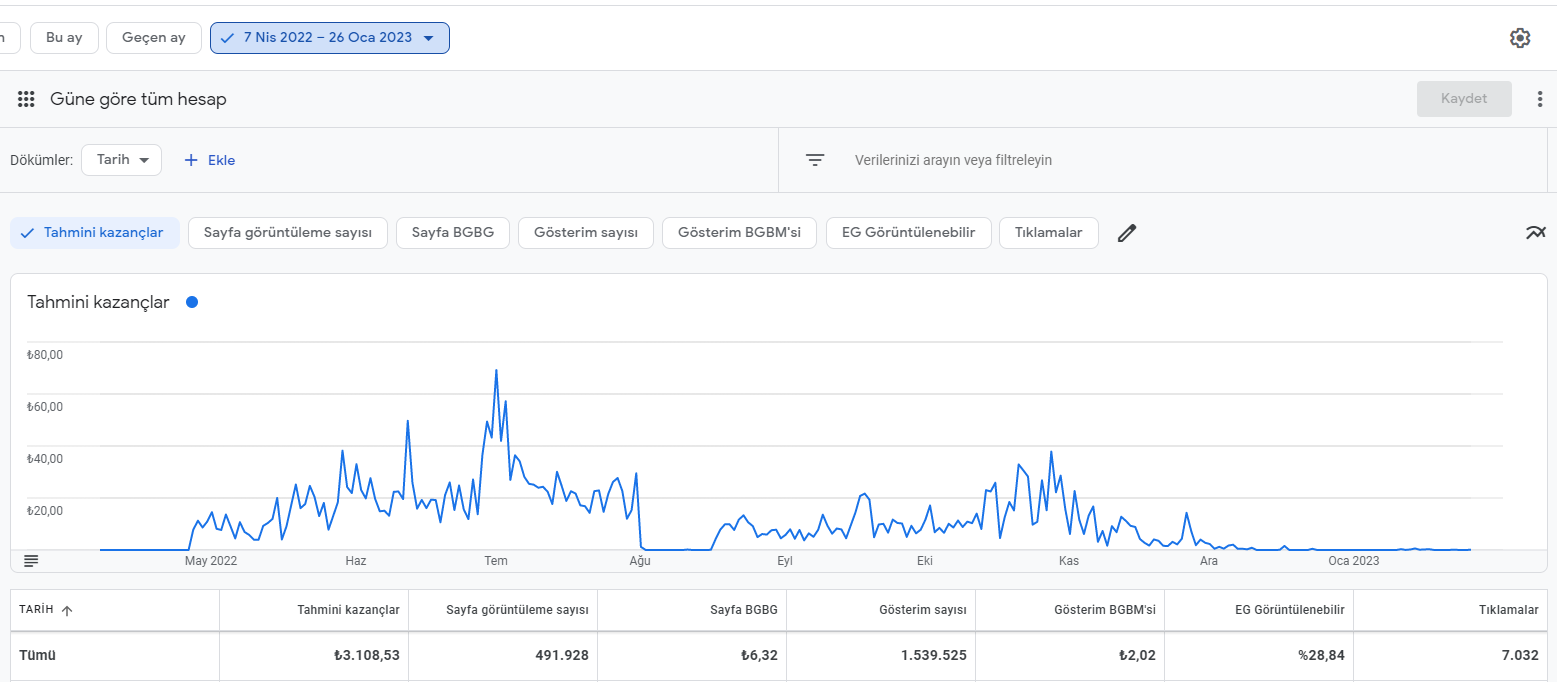This screenshot has height=682, width=1557.
Task: Click the Kaydet button
Action: click(1464, 99)
